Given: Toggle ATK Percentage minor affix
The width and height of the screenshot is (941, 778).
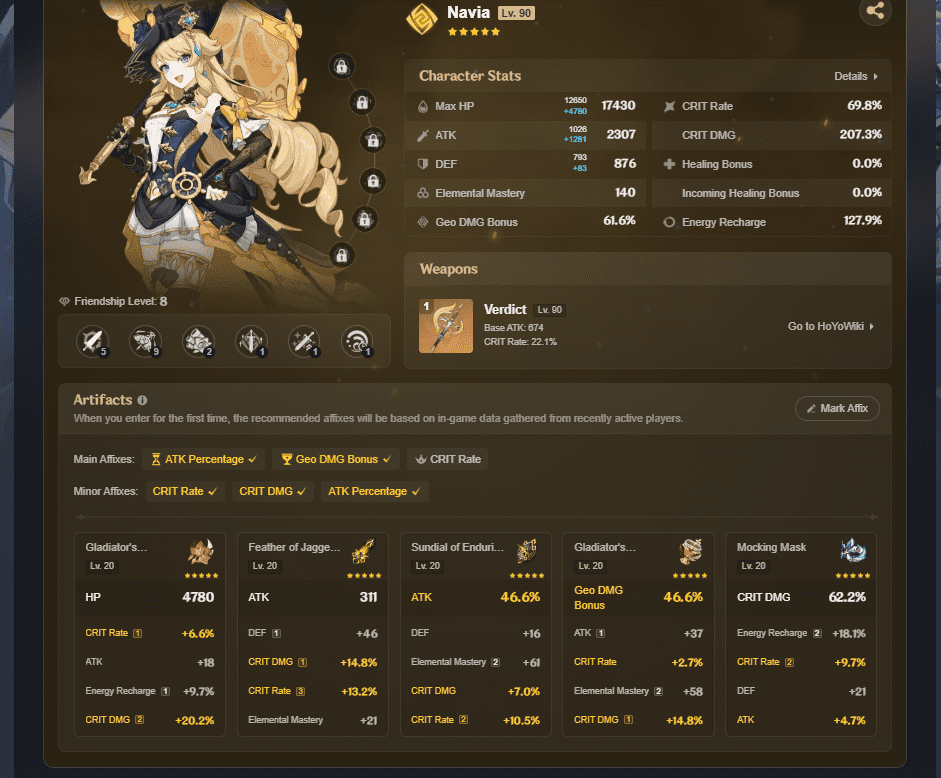Looking at the screenshot, I should (x=374, y=491).
